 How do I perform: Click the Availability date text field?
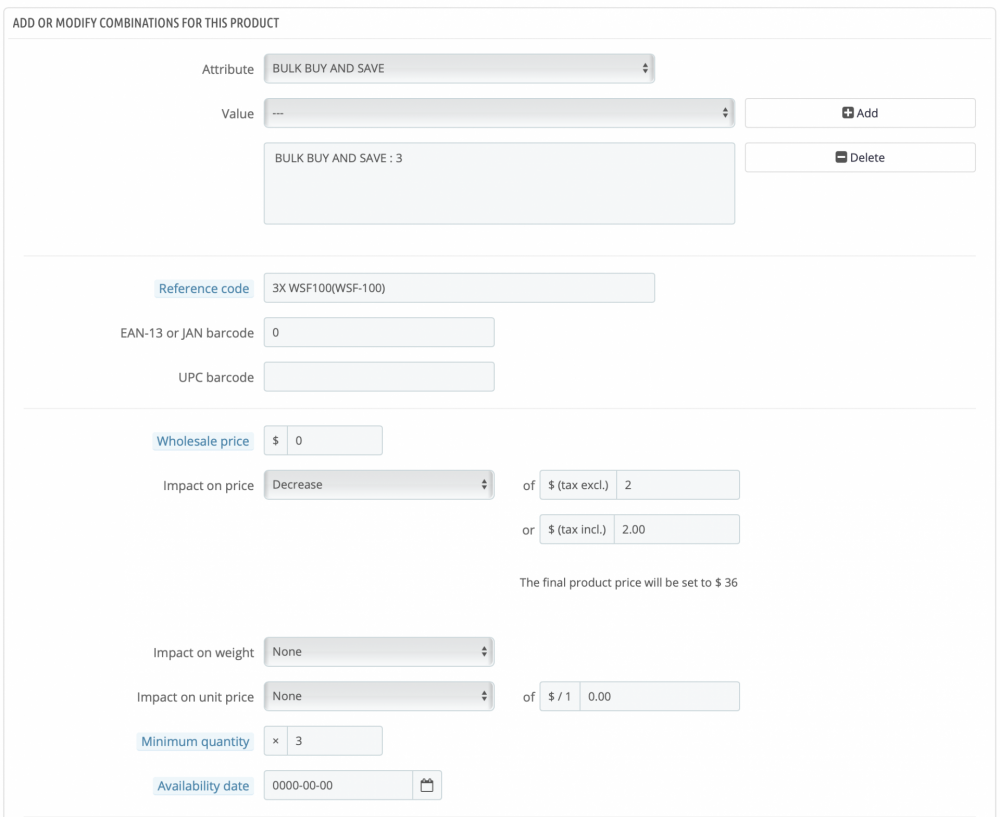339,786
